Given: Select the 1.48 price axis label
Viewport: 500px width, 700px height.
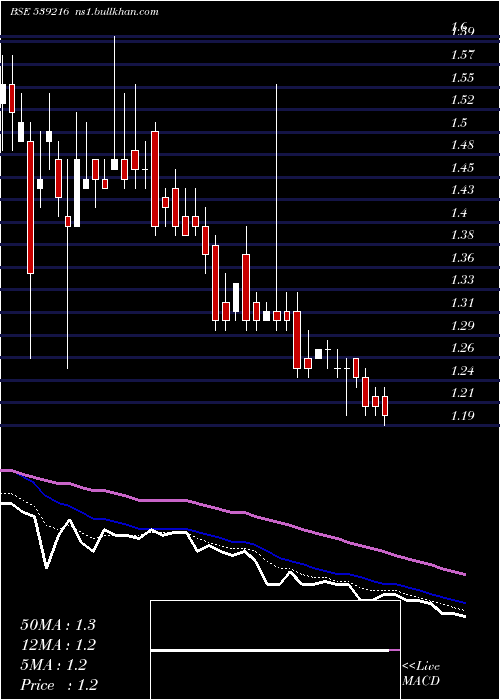Looking at the screenshot, I should click(462, 145).
